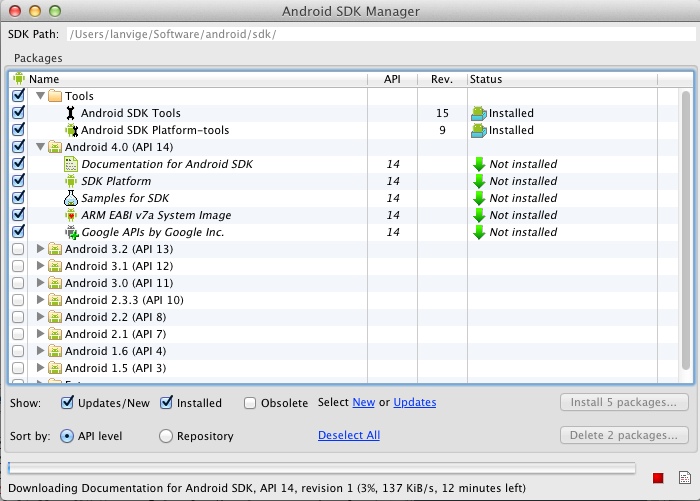Click the Tools folder icon
The height and width of the screenshot is (501, 700).
point(54,96)
